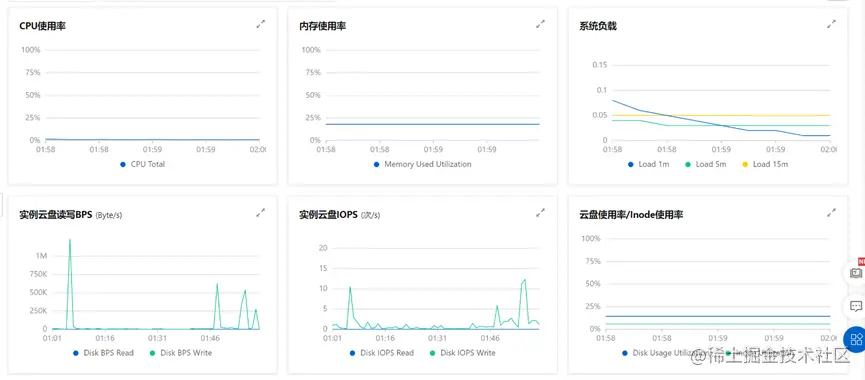Click the (次/s) unit label
The width and height of the screenshot is (865, 380).
(x=370, y=215)
